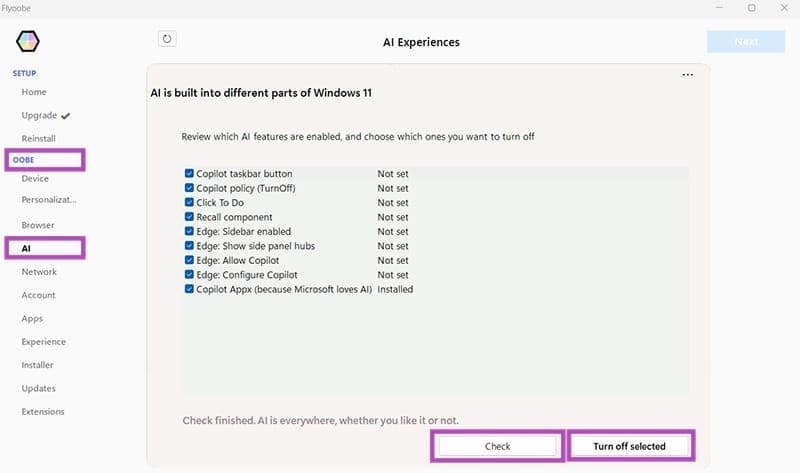This screenshot has height=473, width=800.
Task: Click the refresh icon button
Action: pyautogui.click(x=167, y=39)
